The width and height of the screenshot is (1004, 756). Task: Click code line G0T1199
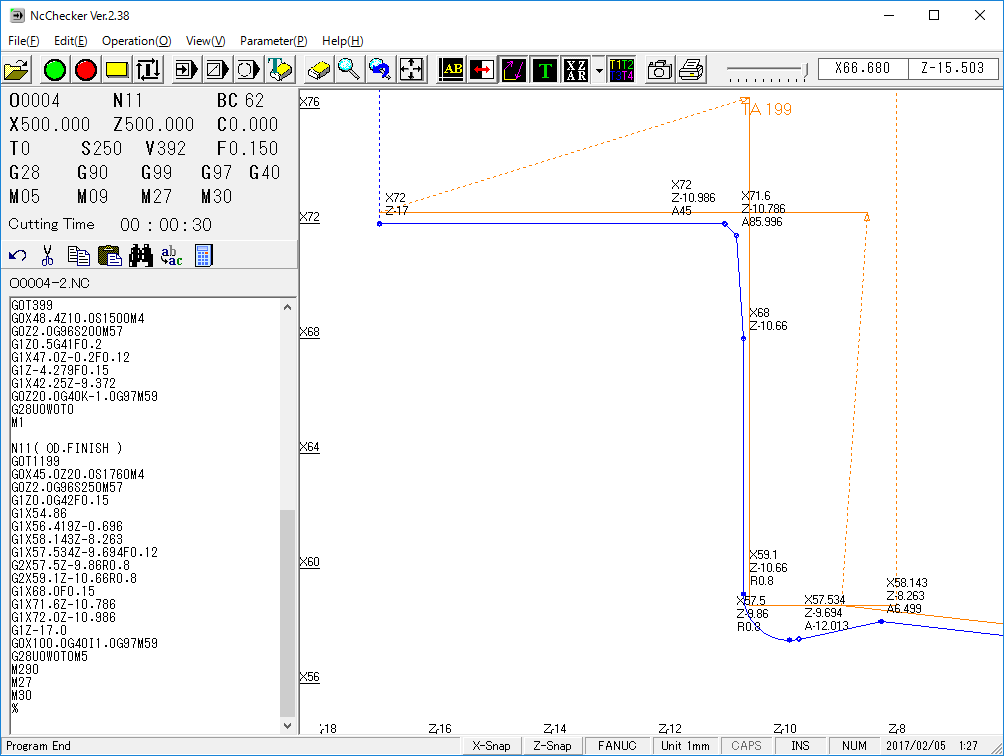[36, 462]
